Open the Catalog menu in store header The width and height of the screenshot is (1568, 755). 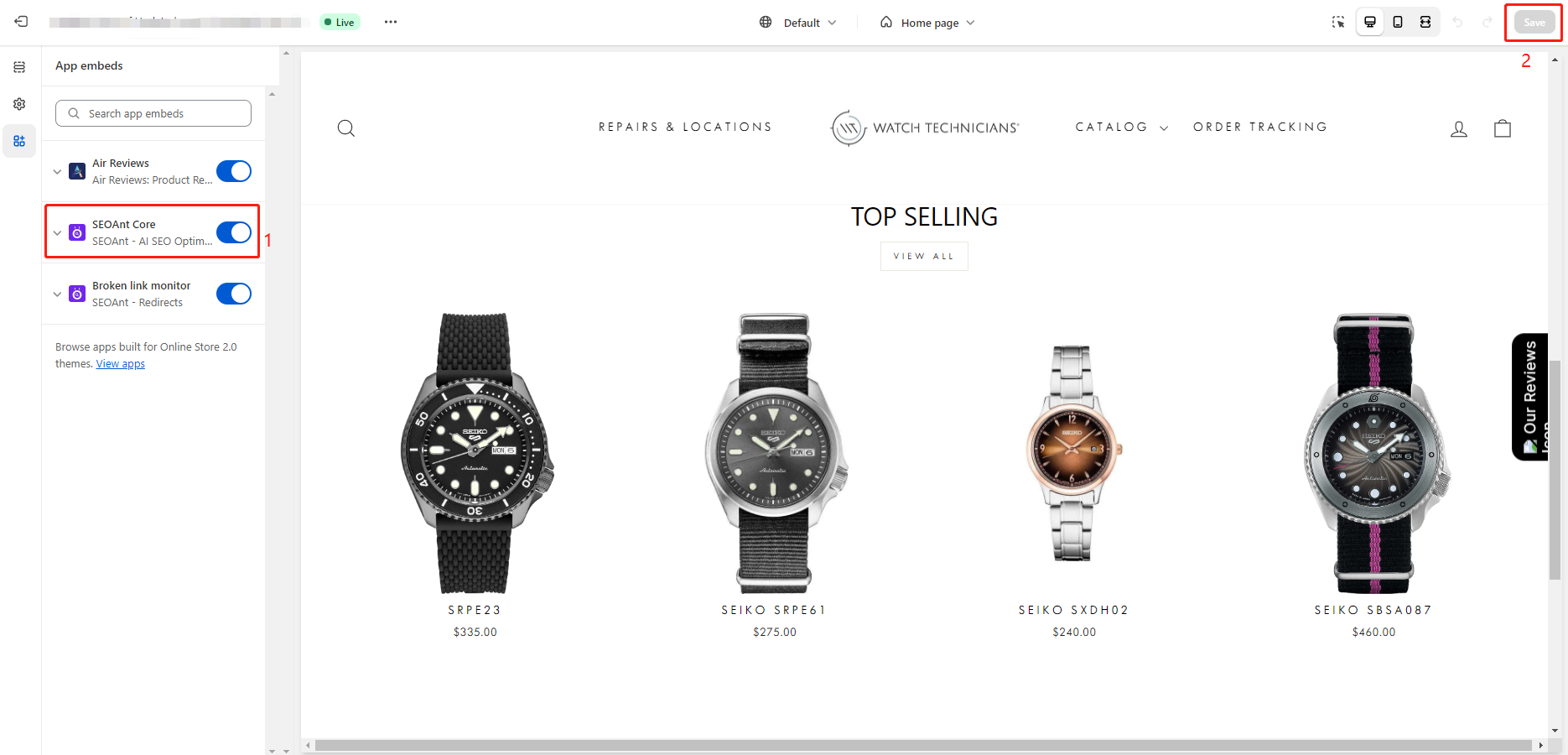1122,127
